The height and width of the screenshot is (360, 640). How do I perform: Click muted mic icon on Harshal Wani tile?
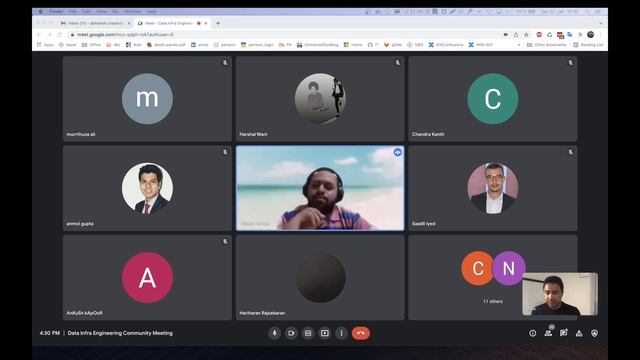398,63
